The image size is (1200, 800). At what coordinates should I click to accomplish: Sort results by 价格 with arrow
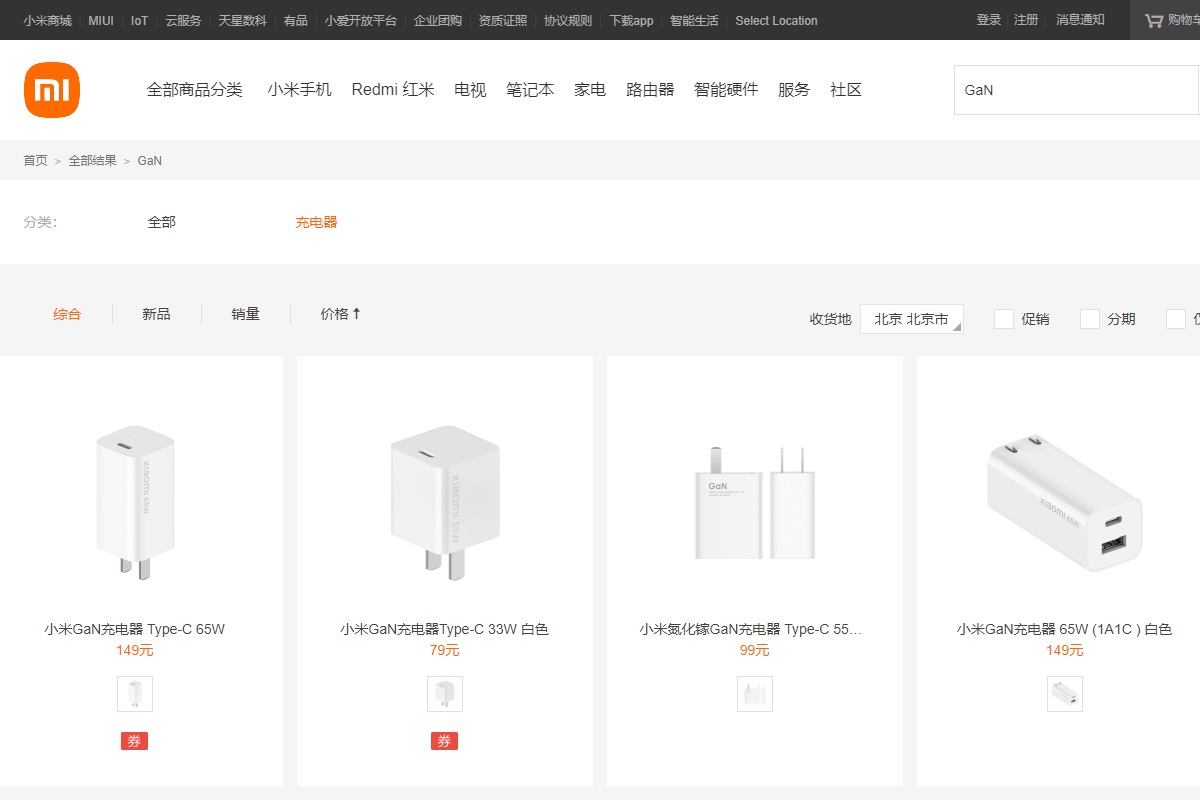coord(340,314)
